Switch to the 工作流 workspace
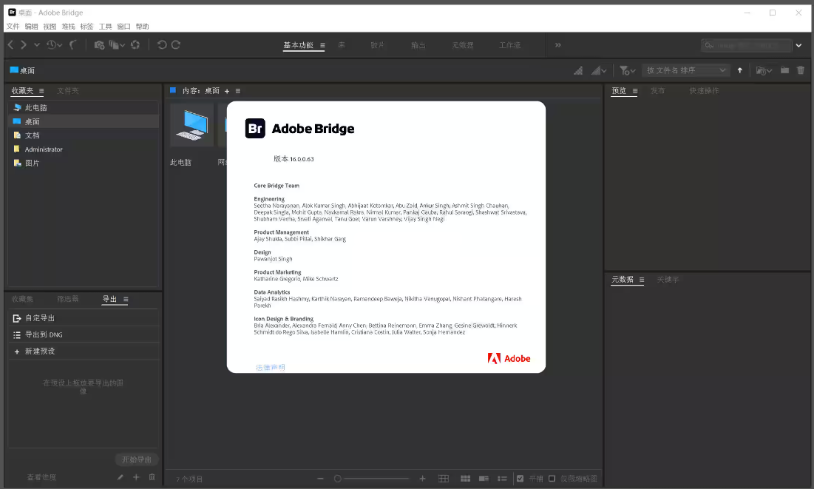The image size is (814, 489). coord(510,45)
